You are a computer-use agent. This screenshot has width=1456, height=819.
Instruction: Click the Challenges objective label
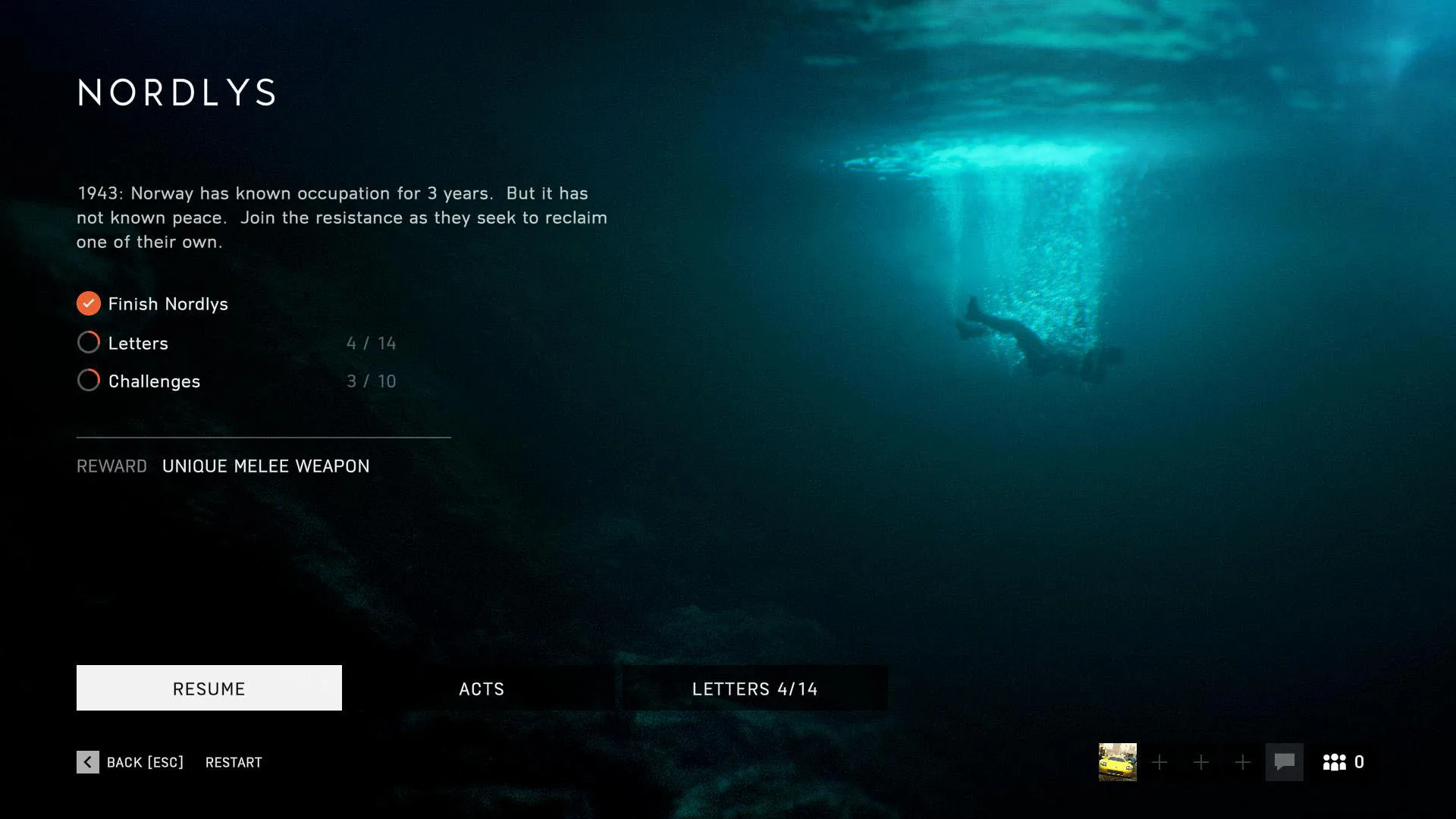click(155, 381)
